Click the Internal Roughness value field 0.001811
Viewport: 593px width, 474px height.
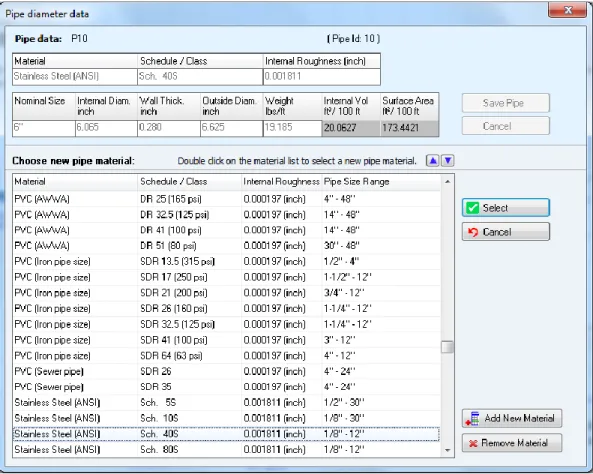pyautogui.click(x=322, y=76)
